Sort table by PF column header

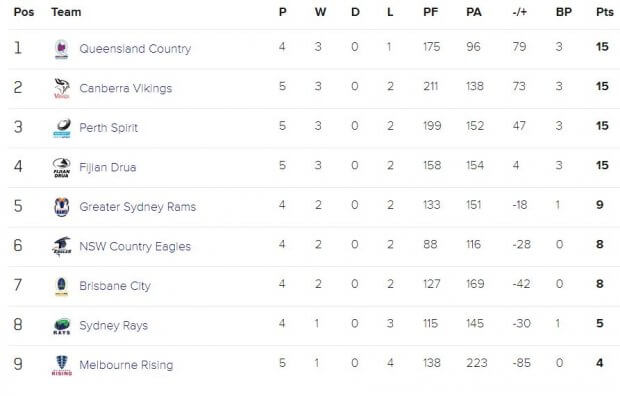(431, 12)
